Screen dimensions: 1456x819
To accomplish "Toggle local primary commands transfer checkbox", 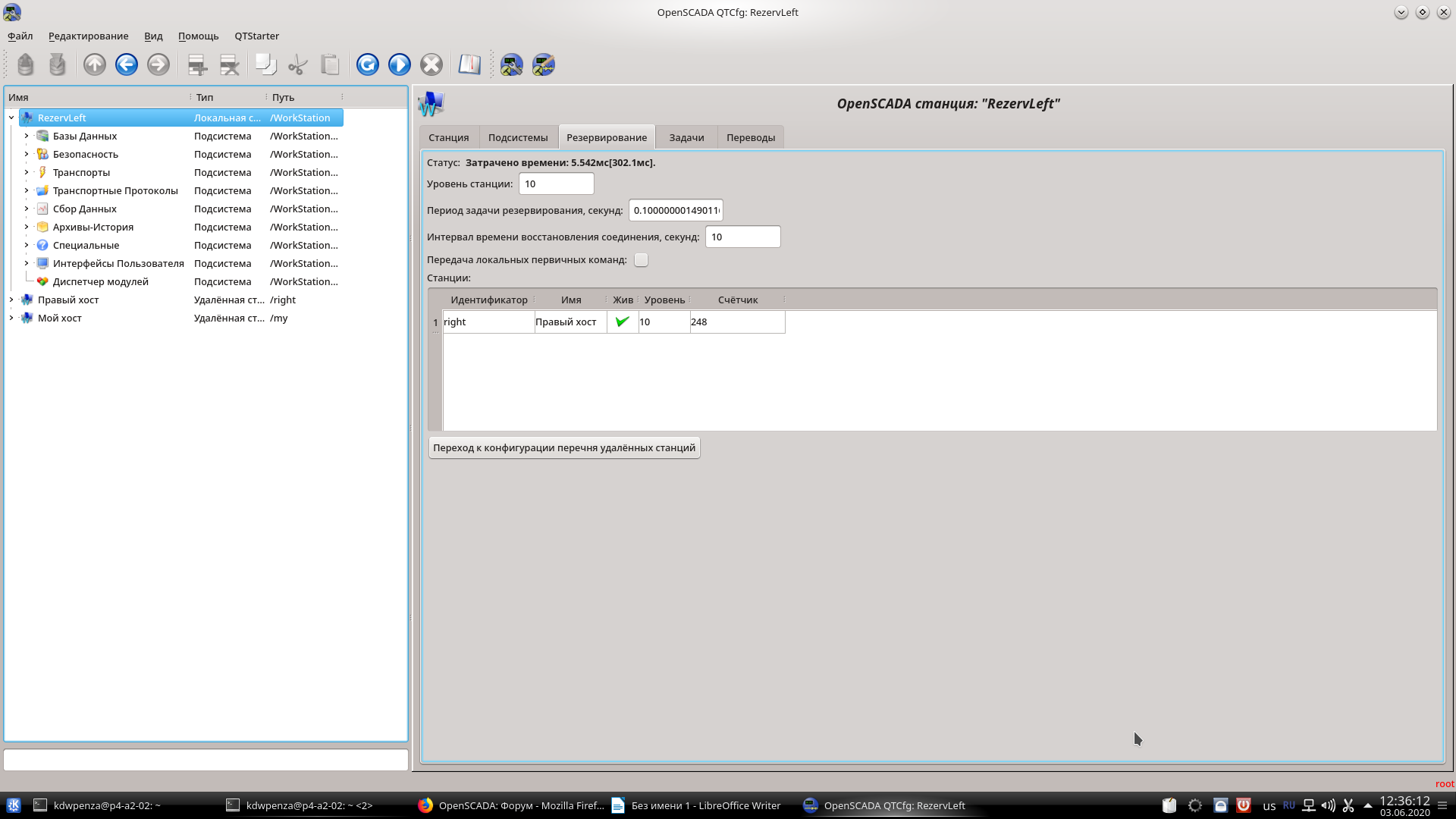I will (x=641, y=260).
